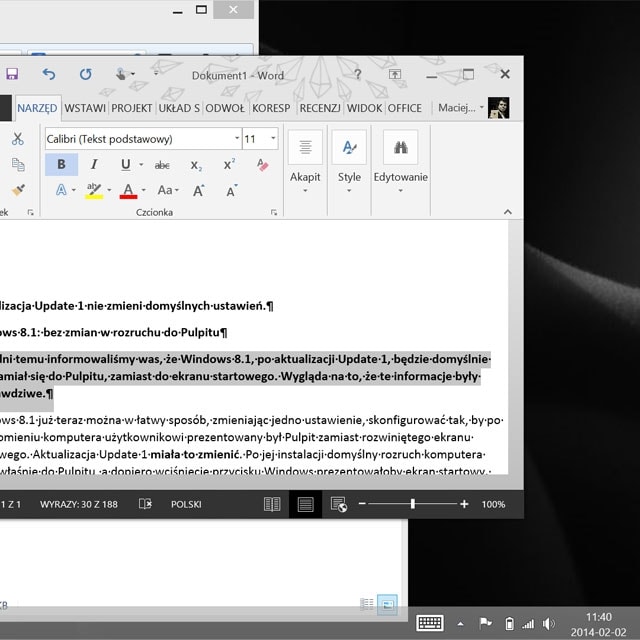
Task: Toggle Subscript formatting
Action: click(x=196, y=165)
